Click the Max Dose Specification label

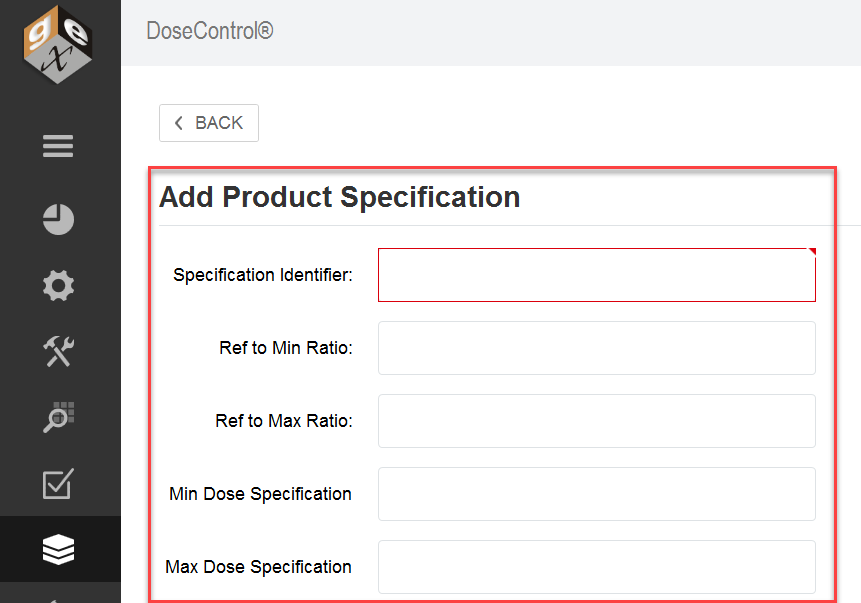259,567
